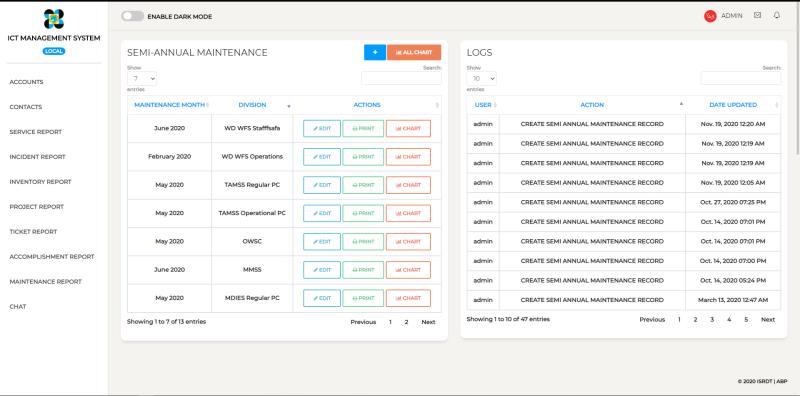This screenshot has height=396, width=800.
Task: Open Accounts in the sidebar
Action: [x=27, y=82]
